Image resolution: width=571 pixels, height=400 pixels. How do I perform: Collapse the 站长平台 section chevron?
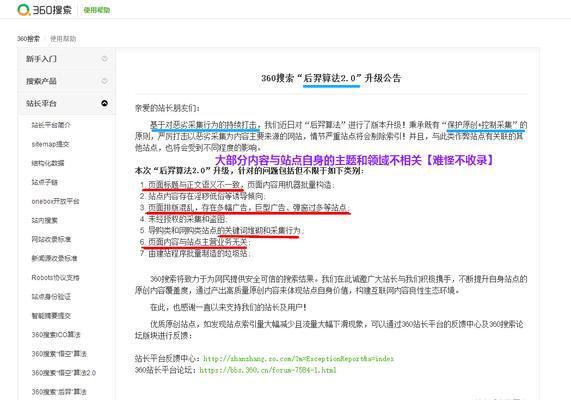[x=105, y=103]
